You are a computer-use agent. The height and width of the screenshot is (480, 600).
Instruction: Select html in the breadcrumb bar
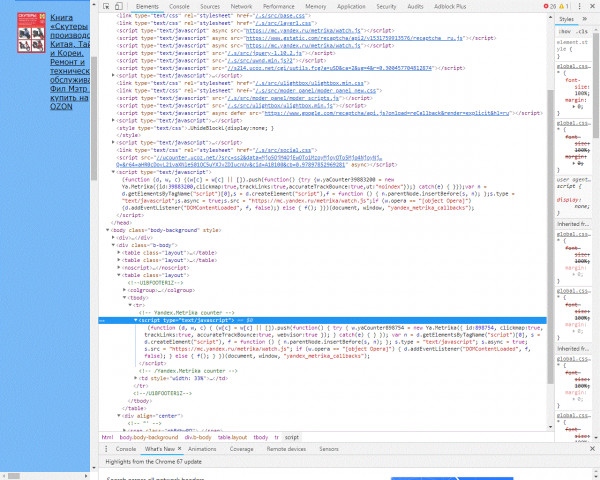click(107, 437)
